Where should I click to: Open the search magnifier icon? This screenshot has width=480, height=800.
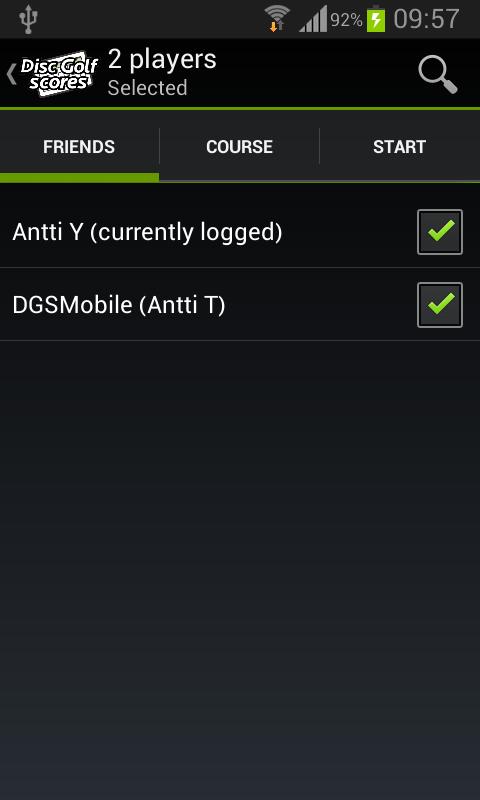point(438,74)
